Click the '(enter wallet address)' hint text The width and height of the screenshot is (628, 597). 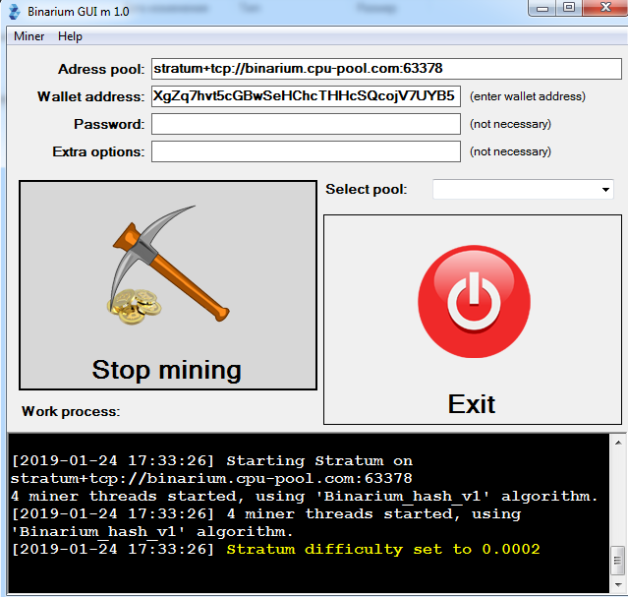coord(527,96)
